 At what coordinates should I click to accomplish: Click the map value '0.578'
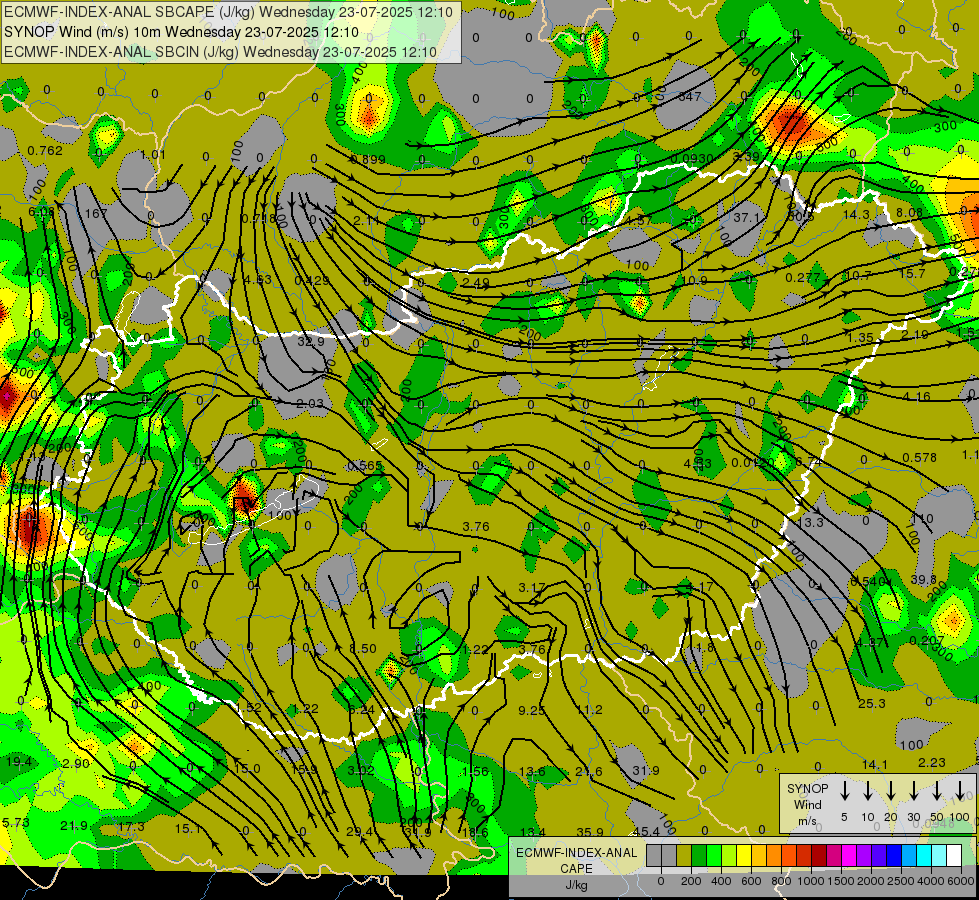pos(920,458)
